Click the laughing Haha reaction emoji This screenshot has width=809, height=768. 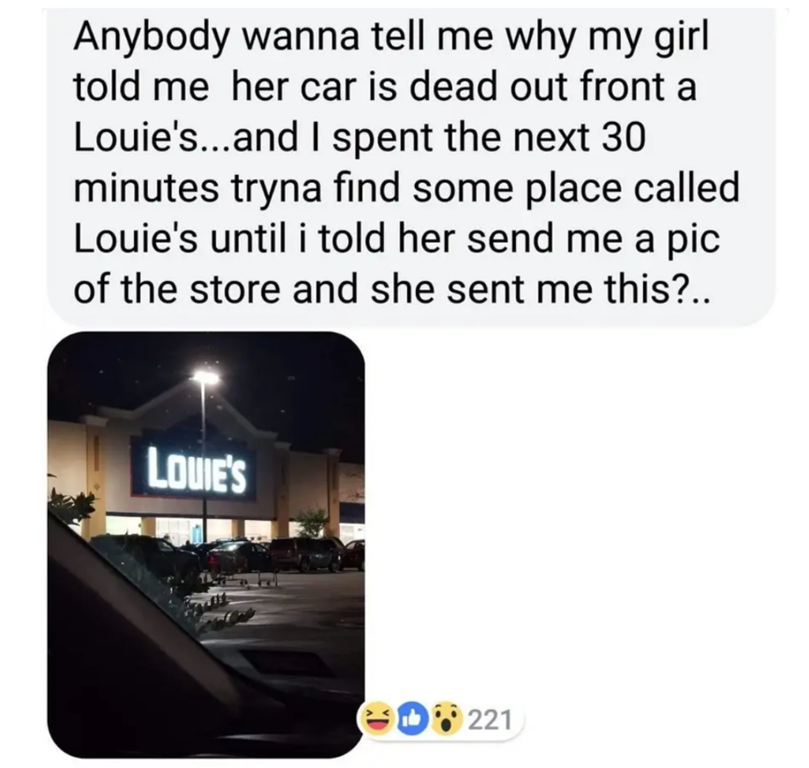(378, 720)
